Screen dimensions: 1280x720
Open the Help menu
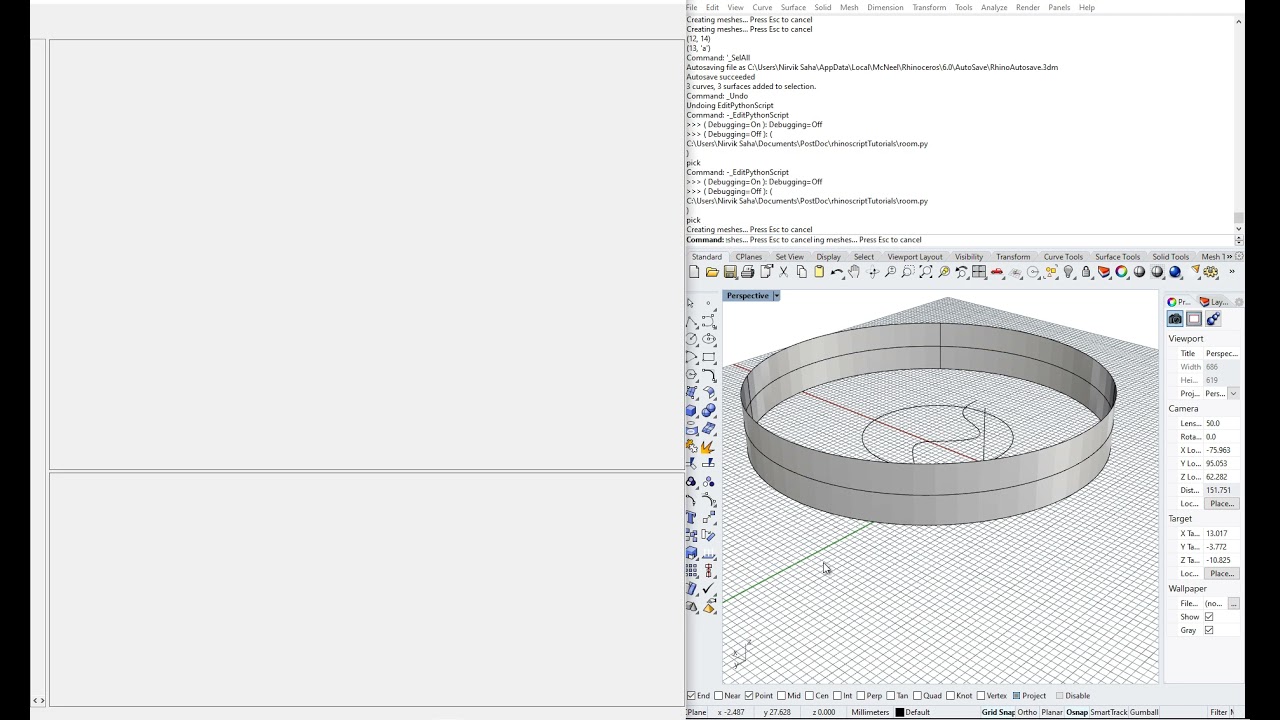point(1086,7)
